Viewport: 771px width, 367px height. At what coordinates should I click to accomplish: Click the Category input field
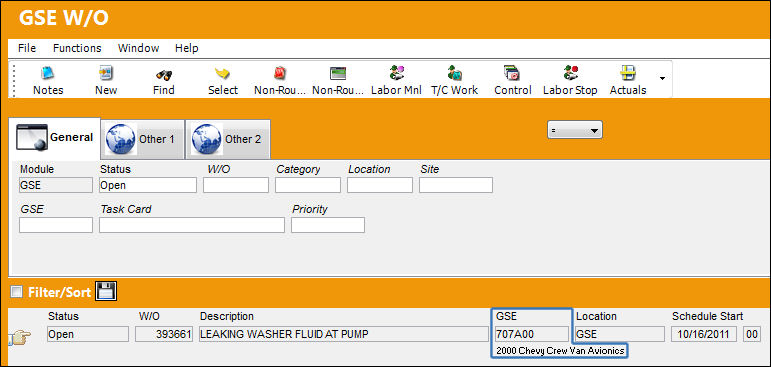308,185
